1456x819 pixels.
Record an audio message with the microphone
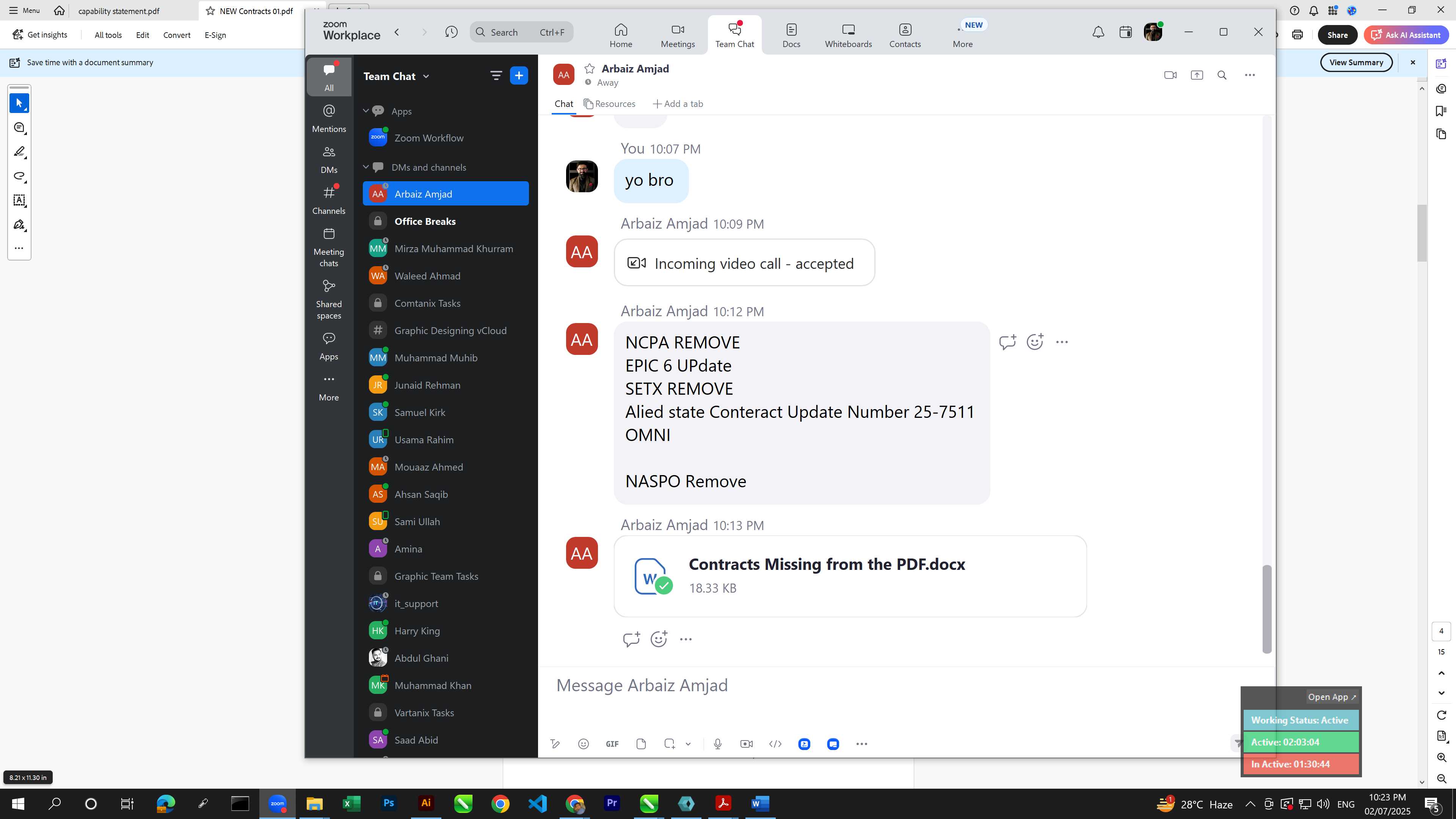click(x=718, y=744)
